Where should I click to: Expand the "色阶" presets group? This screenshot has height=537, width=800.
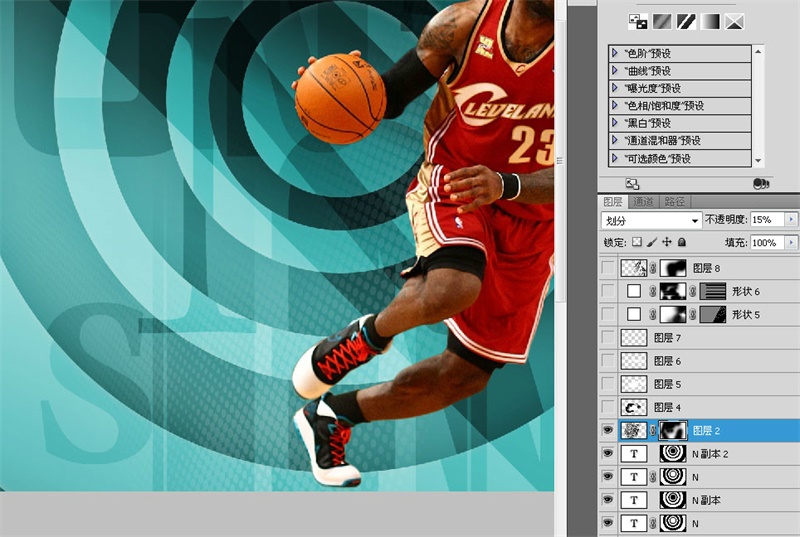click(614, 54)
